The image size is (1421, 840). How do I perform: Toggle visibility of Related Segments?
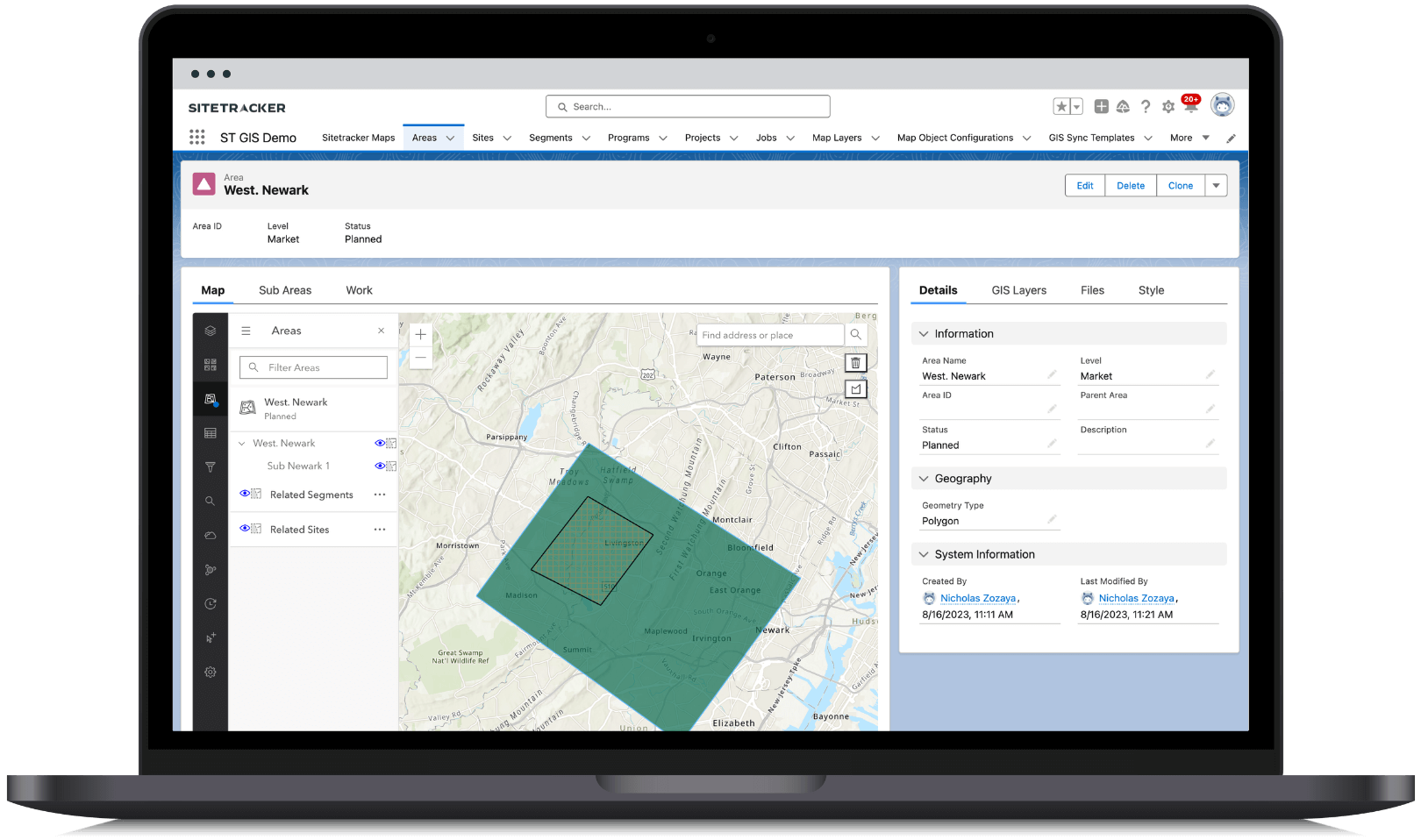click(x=245, y=494)
